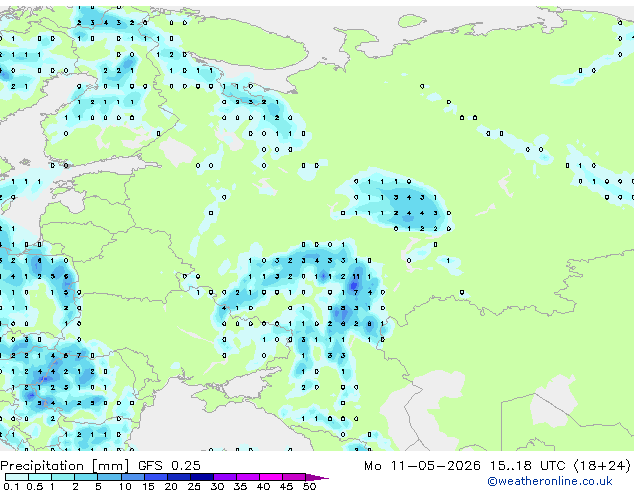Click the '[mm]' unit in the title

pyautogui.click(x=110, y=466)
